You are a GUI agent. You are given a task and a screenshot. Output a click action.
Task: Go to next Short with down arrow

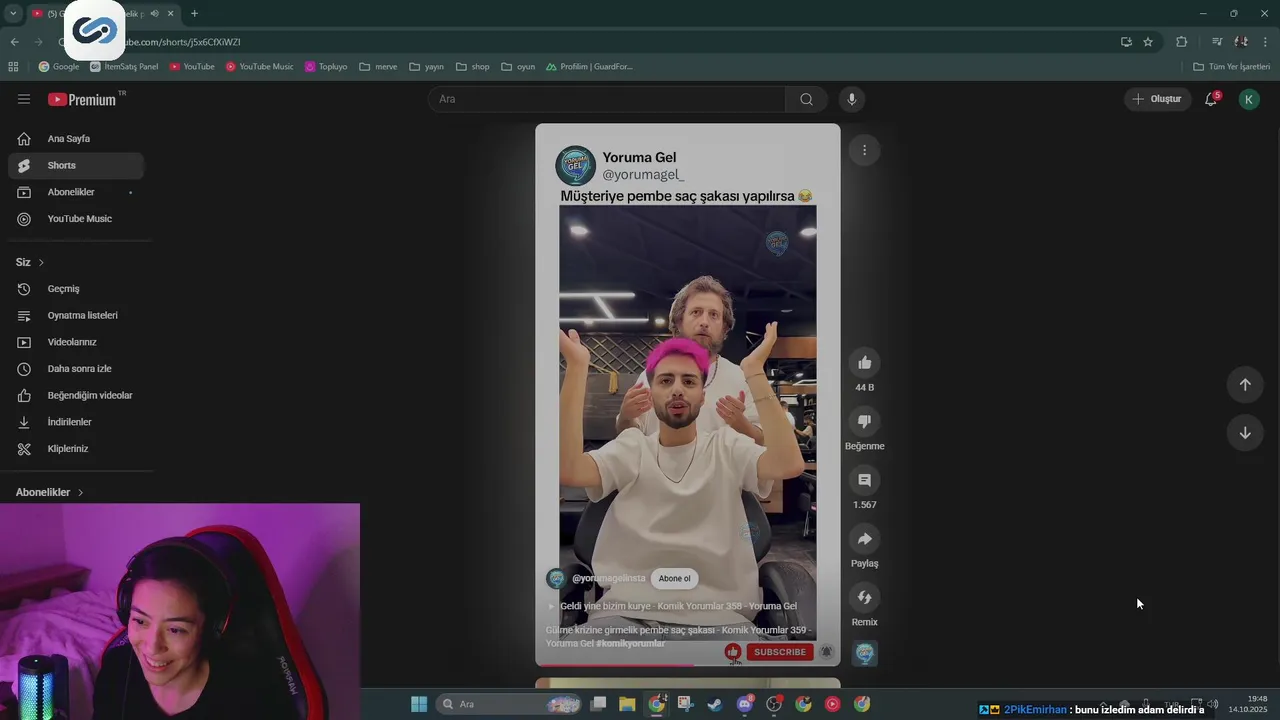pos(1245,433)
